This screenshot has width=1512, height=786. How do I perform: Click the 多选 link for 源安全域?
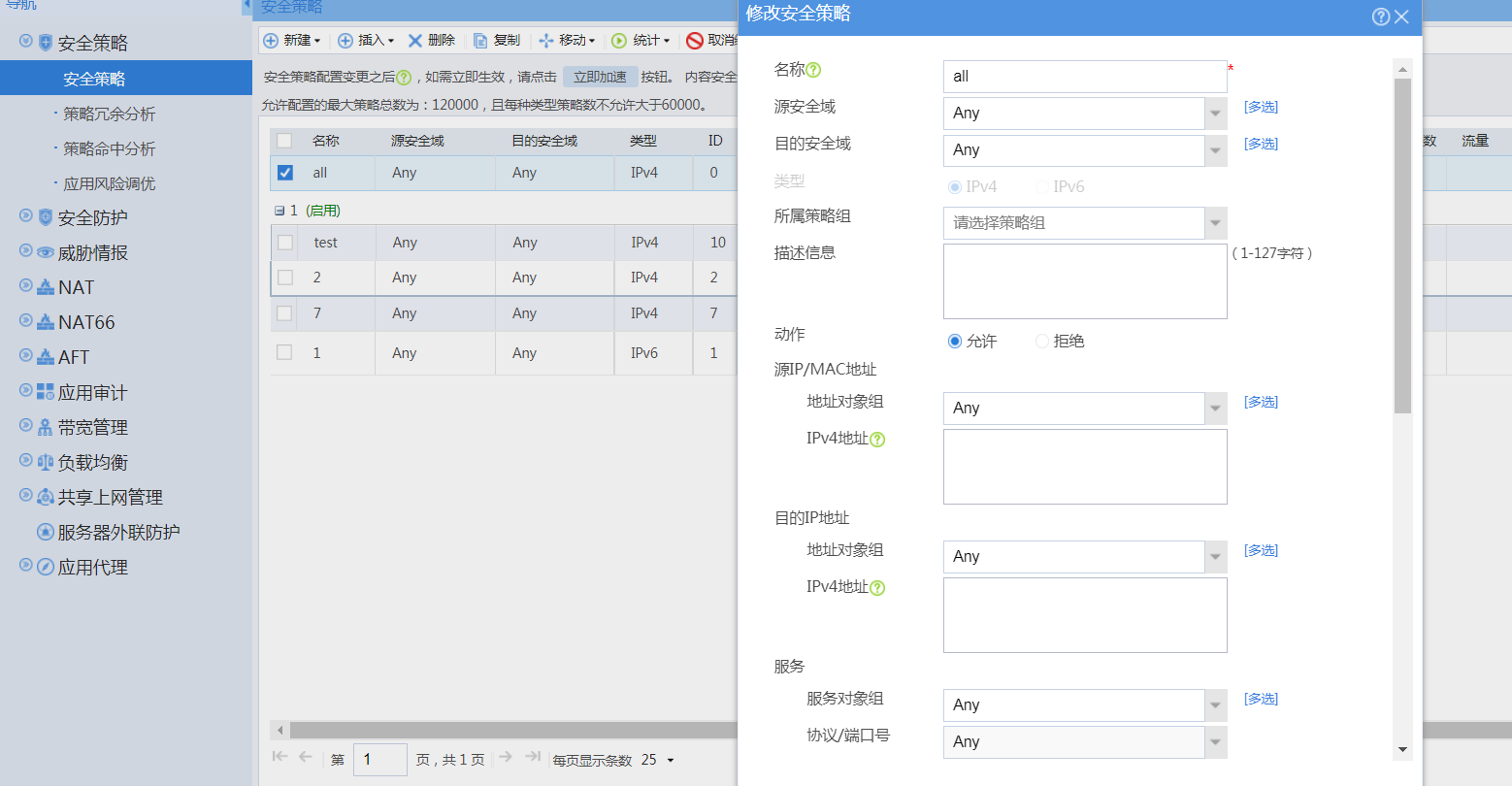pyautogui.click(x=1261, y=107)
